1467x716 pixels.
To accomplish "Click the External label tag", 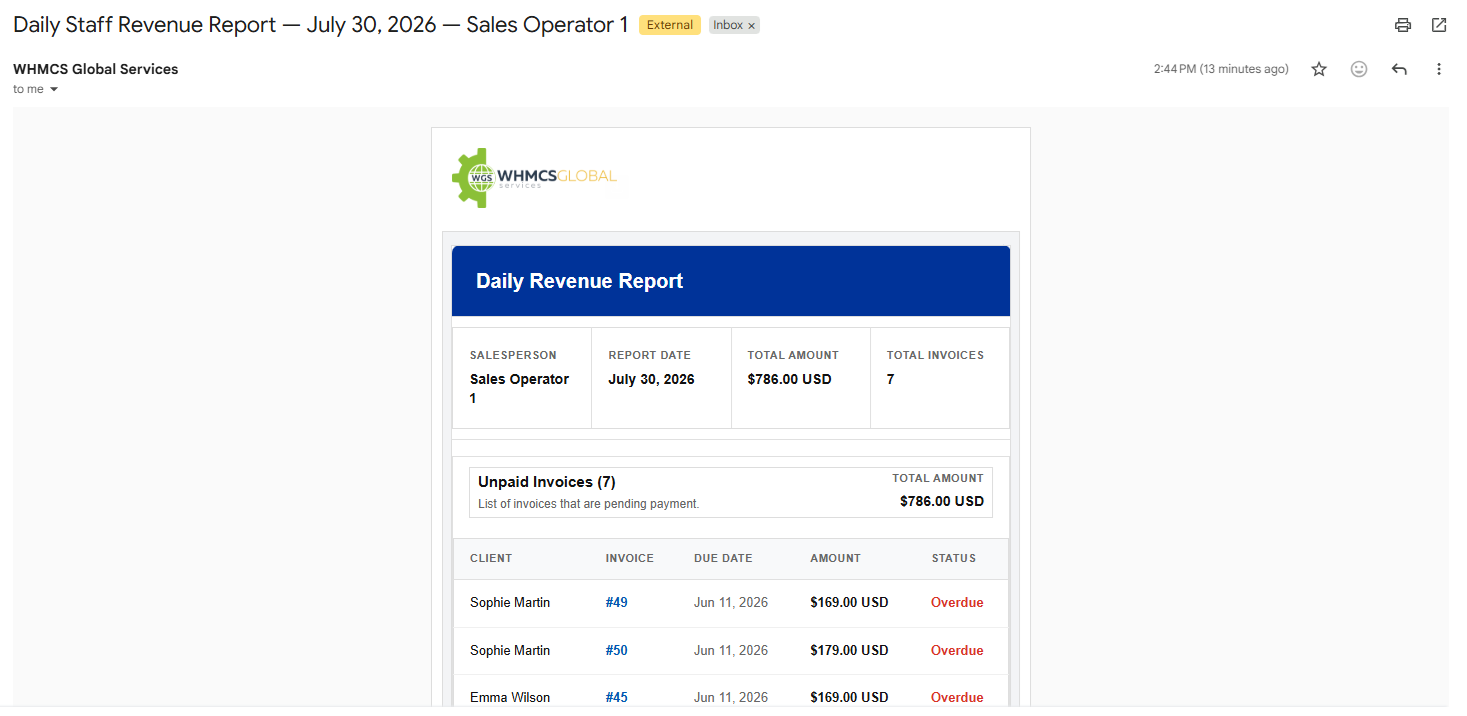I will point(670,25).
